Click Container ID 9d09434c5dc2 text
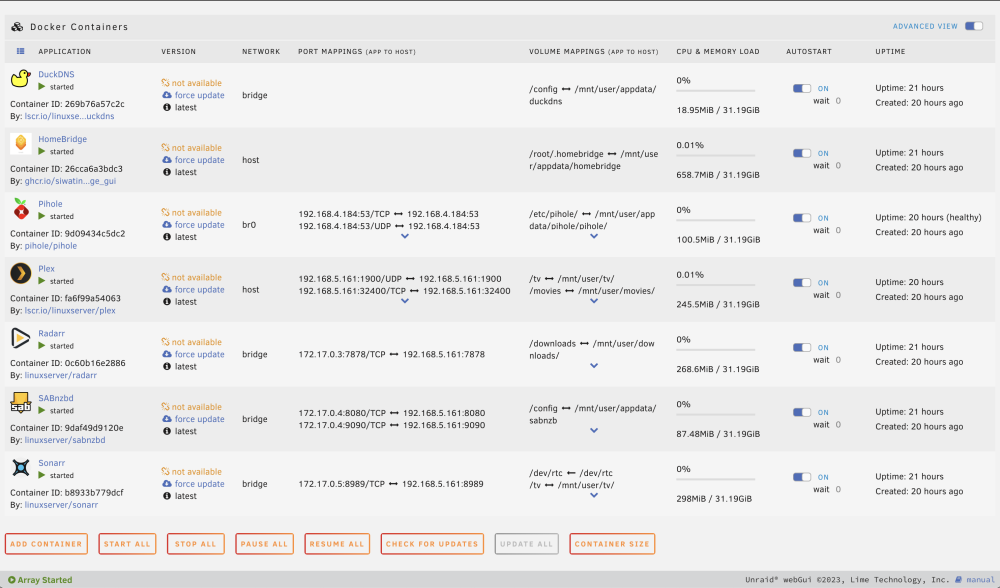The width and height of the screenshot is (1000, 588). click(x=68, y=233)
